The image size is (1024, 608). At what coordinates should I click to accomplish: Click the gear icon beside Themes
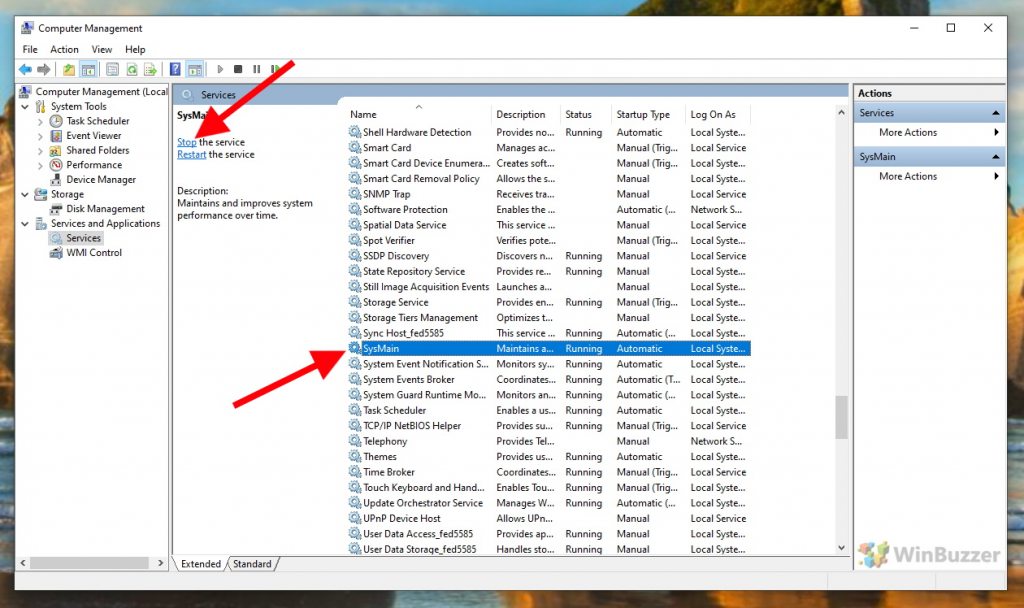[x=355, y=456]
